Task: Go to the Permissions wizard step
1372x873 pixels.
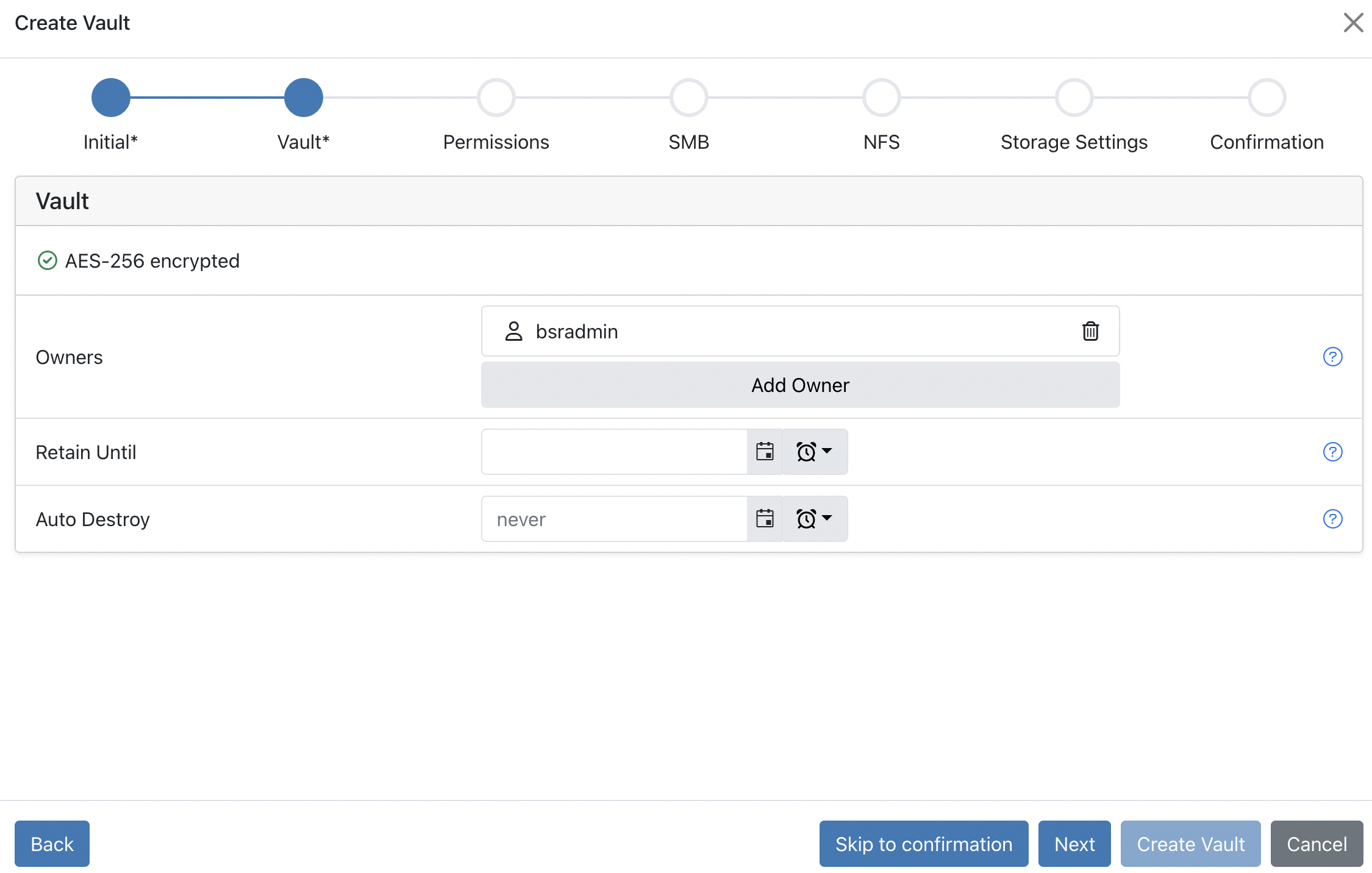Action: [496, 98]
